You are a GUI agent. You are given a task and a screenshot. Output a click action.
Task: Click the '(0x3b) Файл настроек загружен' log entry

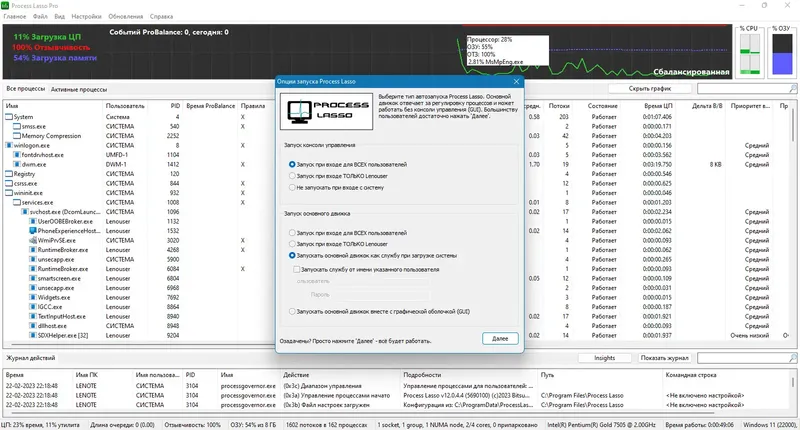click(327, 405)
